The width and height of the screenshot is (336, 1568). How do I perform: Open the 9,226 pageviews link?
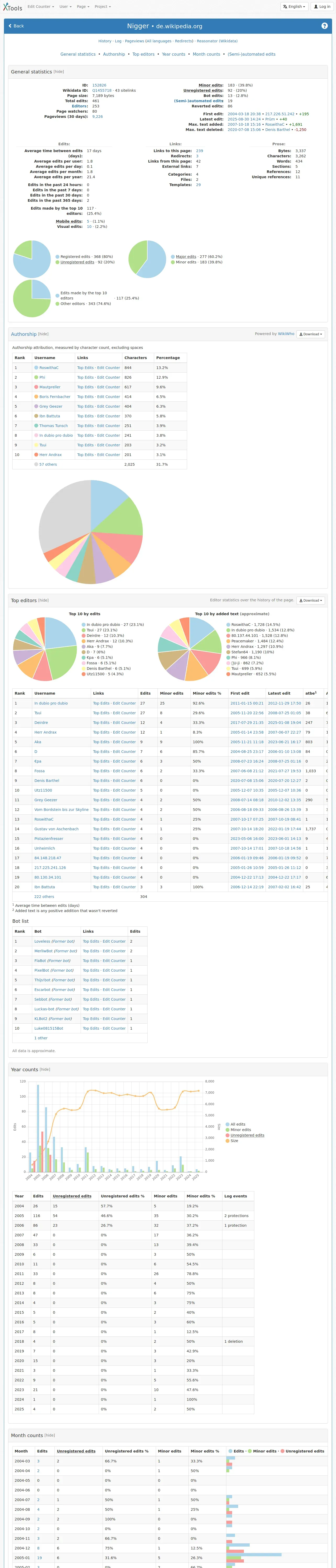tap(98, 117)
